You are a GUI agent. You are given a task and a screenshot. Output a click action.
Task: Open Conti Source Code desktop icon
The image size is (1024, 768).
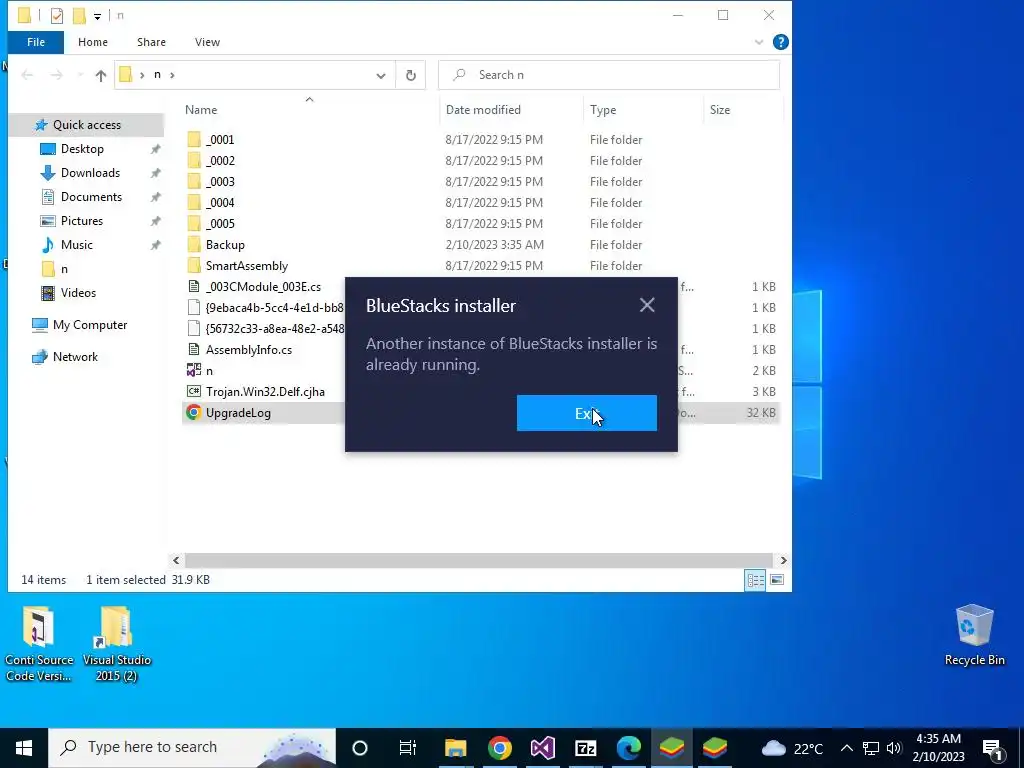coord(39,644)
